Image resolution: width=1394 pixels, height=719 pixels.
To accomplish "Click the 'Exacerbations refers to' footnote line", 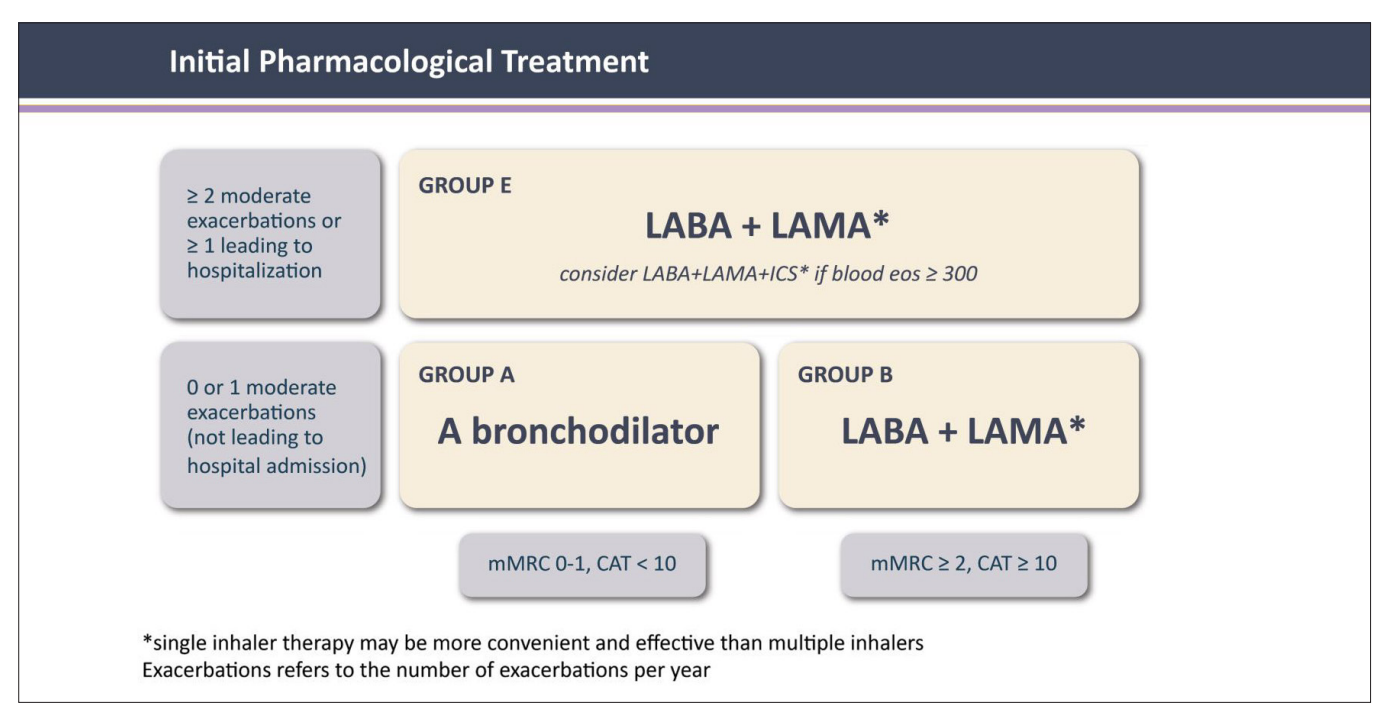I will (426, 670).
